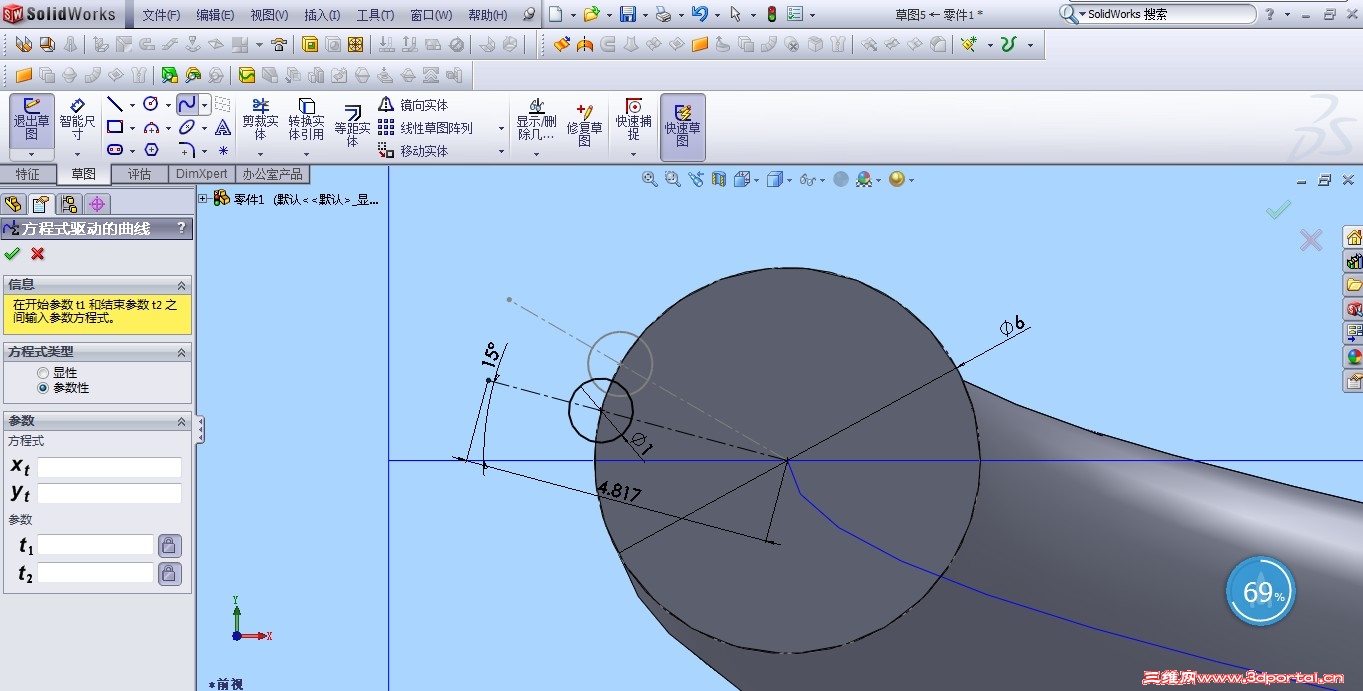Select the Line sketch tool
1363x691 pixels.
(x=116, y=104)
